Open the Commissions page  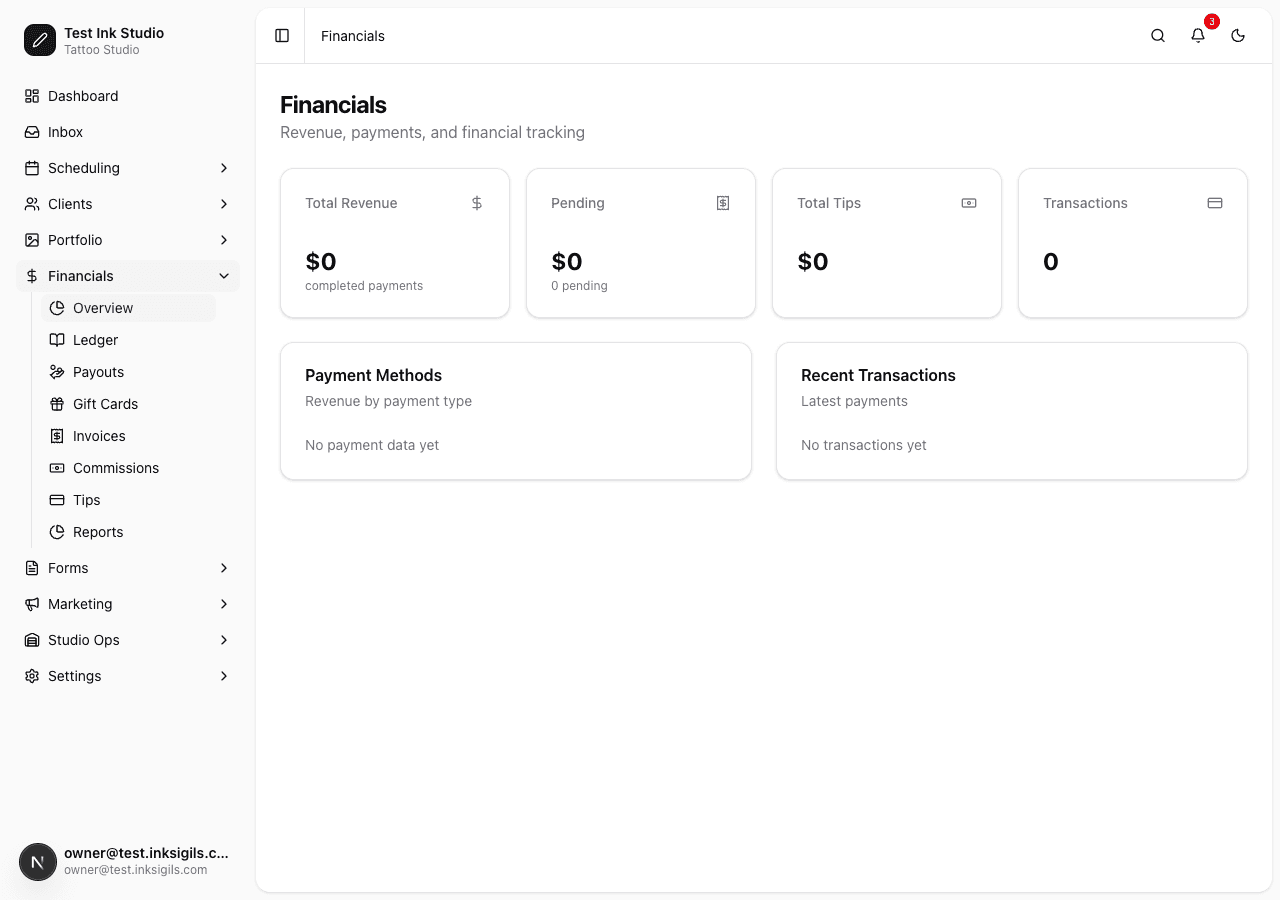point(116,468)
